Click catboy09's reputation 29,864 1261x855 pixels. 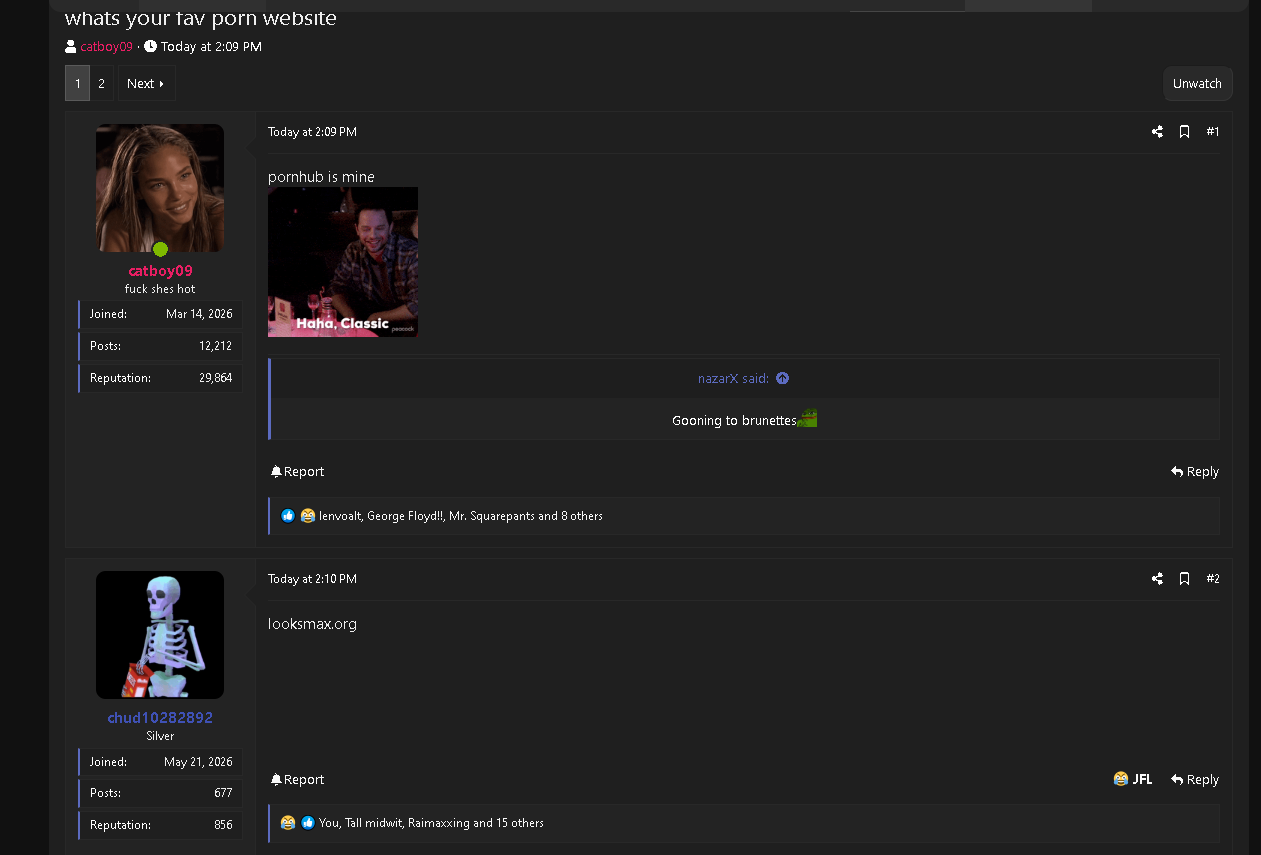215,378
